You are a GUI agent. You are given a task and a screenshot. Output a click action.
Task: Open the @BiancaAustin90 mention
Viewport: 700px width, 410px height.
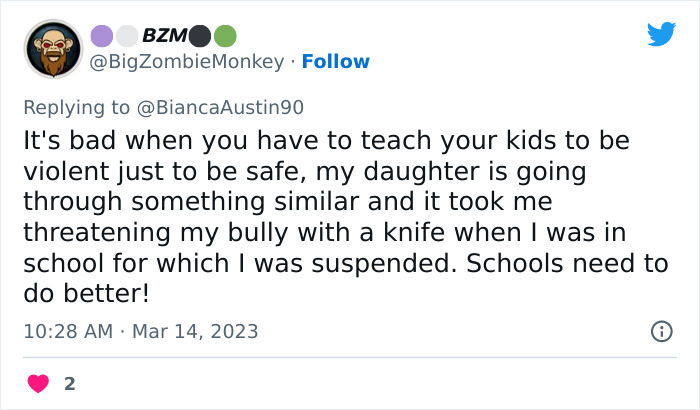point(218,106)
